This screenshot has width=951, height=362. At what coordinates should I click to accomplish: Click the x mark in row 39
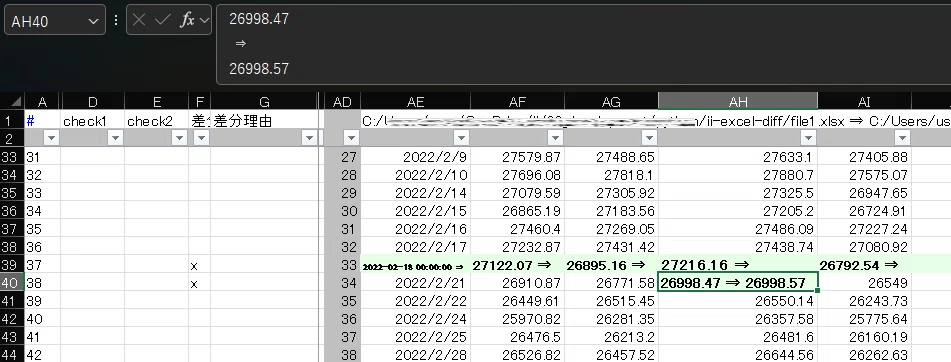(194, 266)
